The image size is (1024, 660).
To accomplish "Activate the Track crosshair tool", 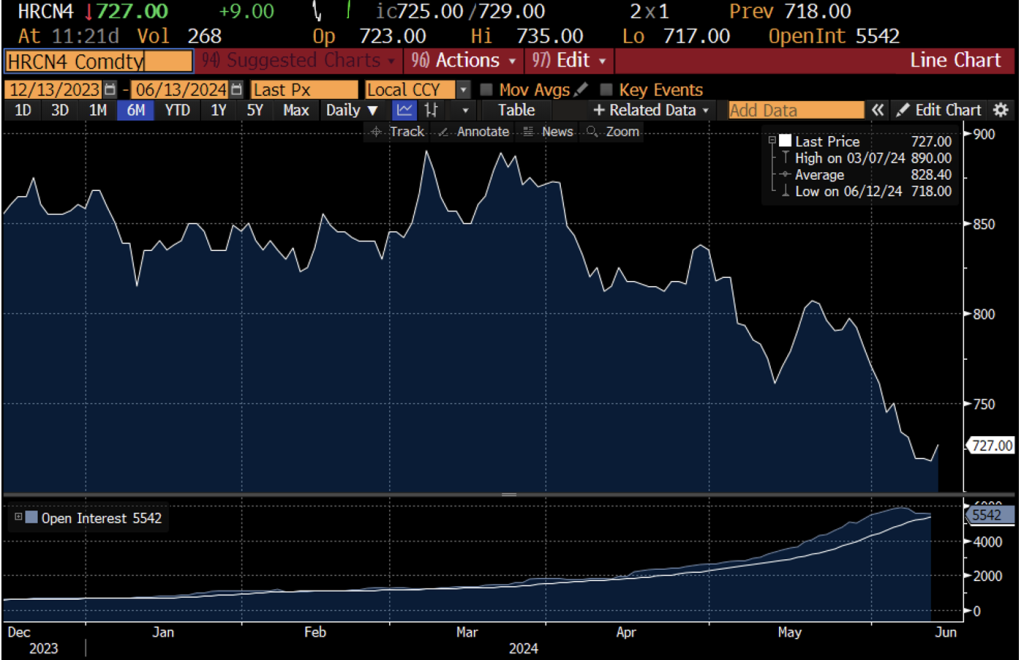I will pyautogui.click(x=397, y=132).
